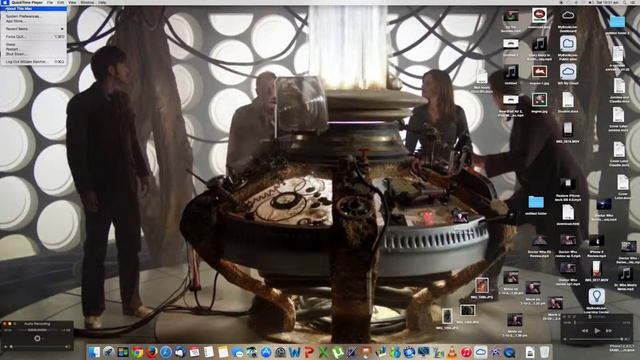Open the Help menu in menu bar
The image size is (640, 360).
click(102, 2)
